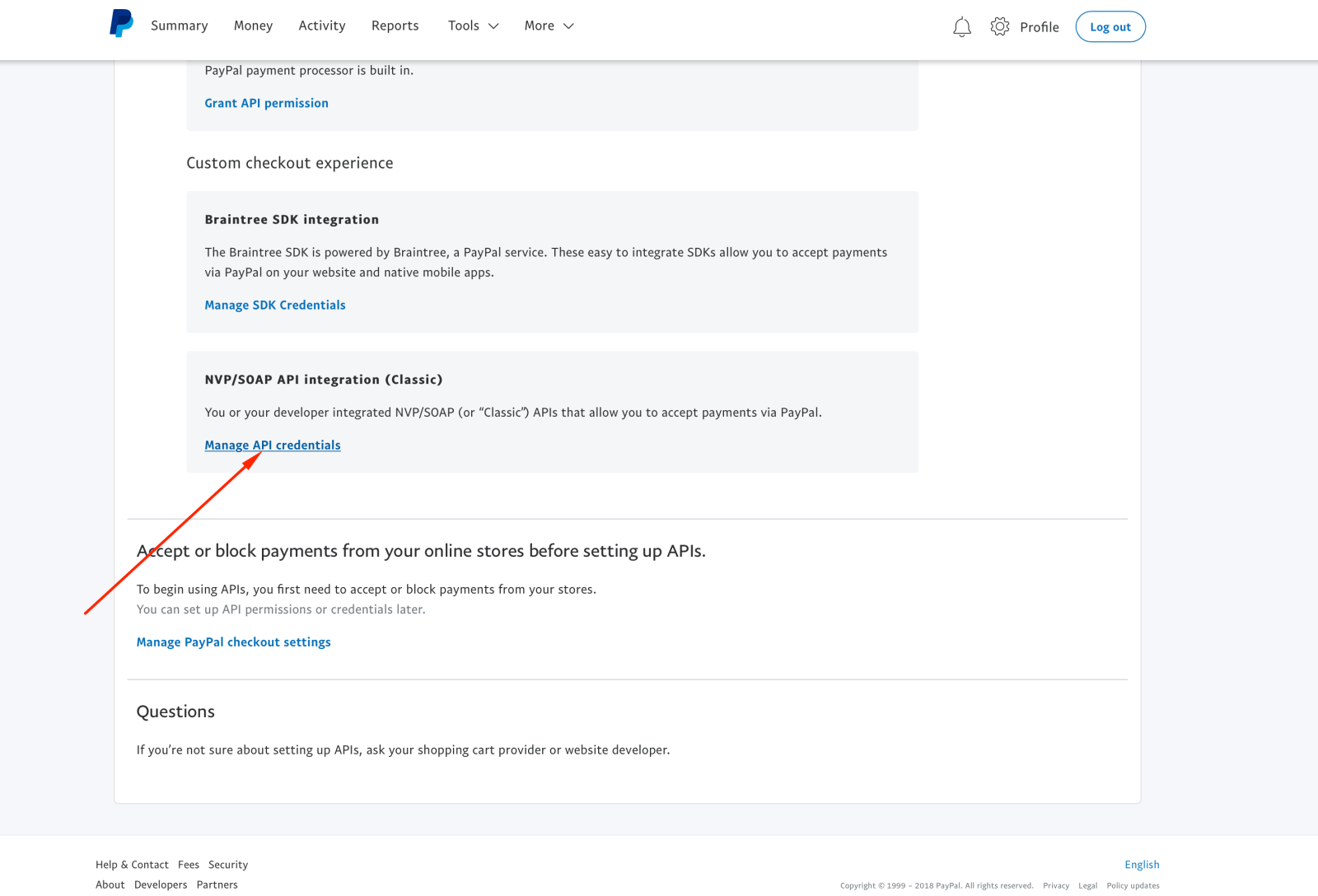Open the Developers footer link
The height and width of the screenshot is (896, 1318).
(161, 884)
